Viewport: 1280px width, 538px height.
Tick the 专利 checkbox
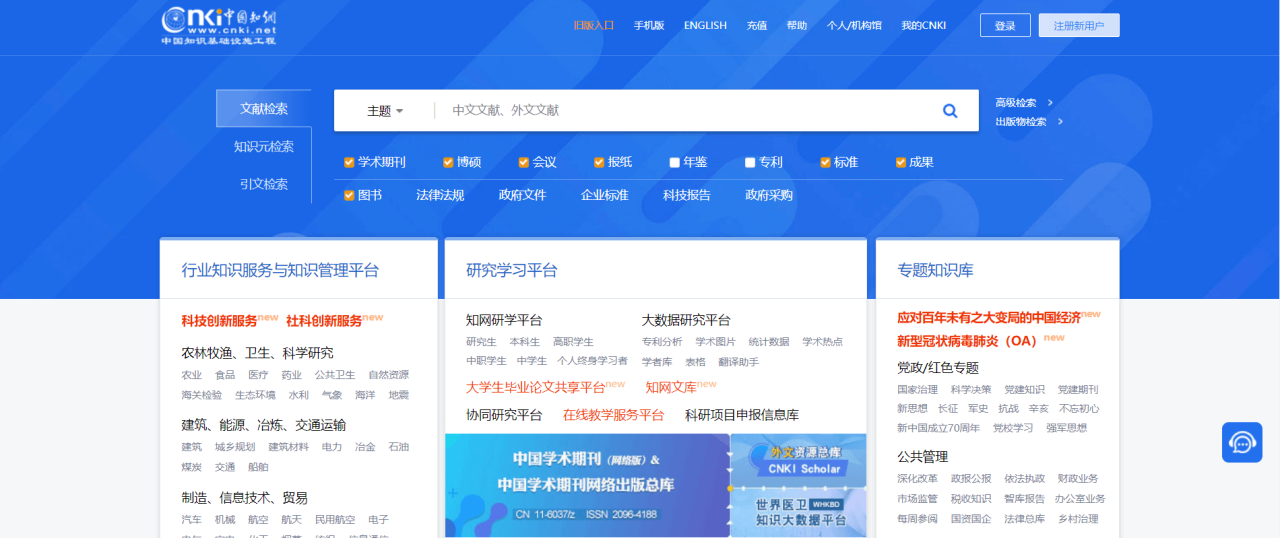tap(750, 162)
